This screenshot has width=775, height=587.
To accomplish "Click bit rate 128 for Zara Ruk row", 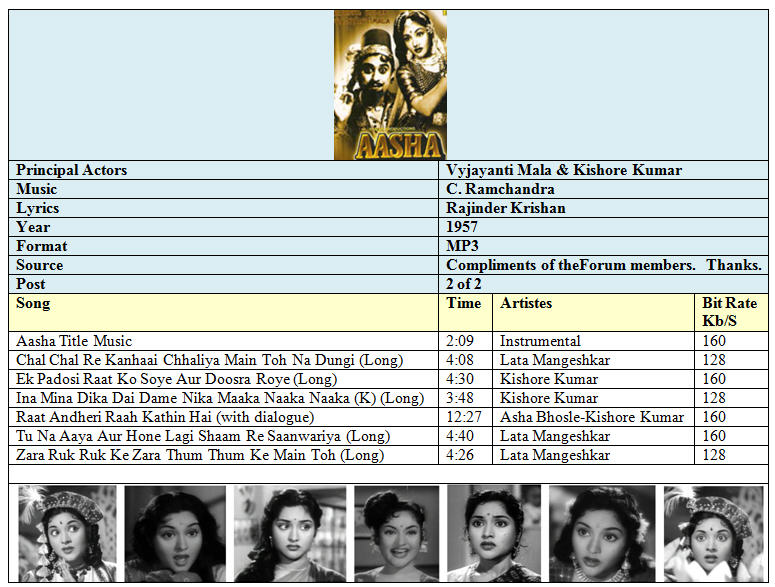I will click(714, 455).
